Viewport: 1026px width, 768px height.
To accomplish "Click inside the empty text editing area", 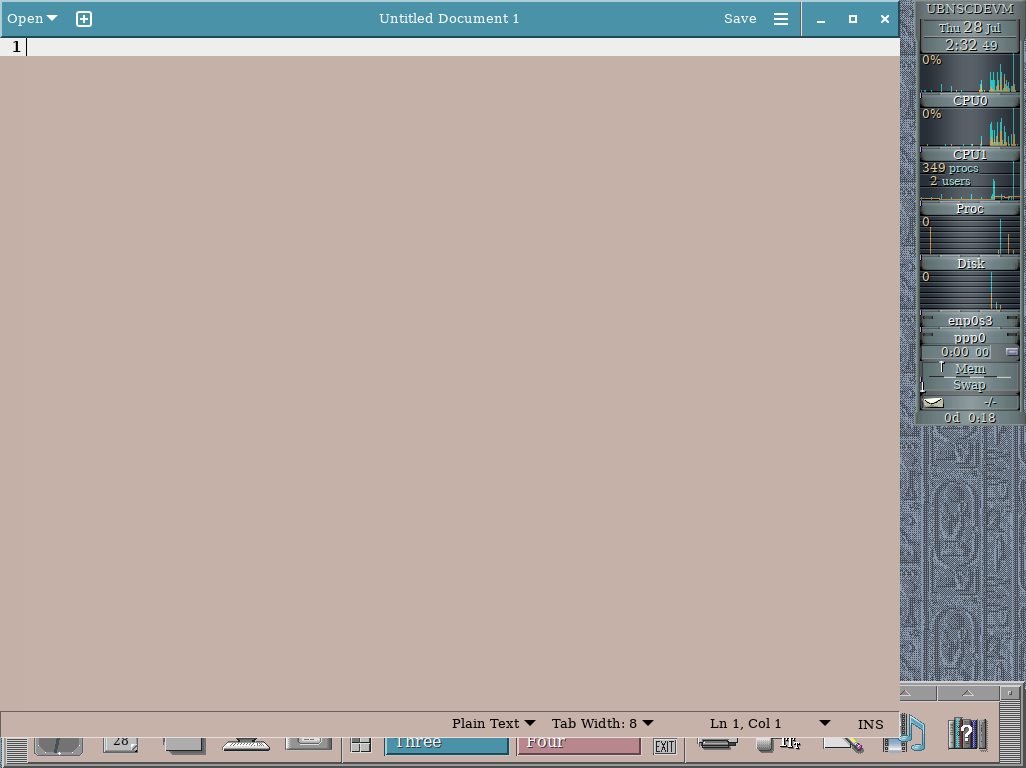I will pos(450,300).
